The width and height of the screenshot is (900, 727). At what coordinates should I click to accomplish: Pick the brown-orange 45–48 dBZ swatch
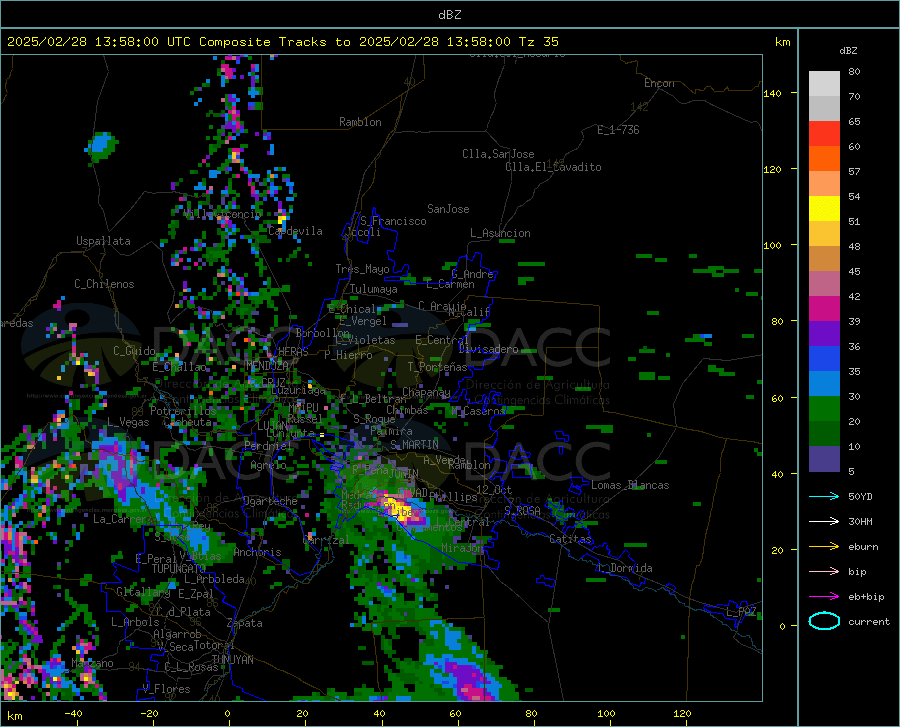pyautogui.click(x=824, y=259)
